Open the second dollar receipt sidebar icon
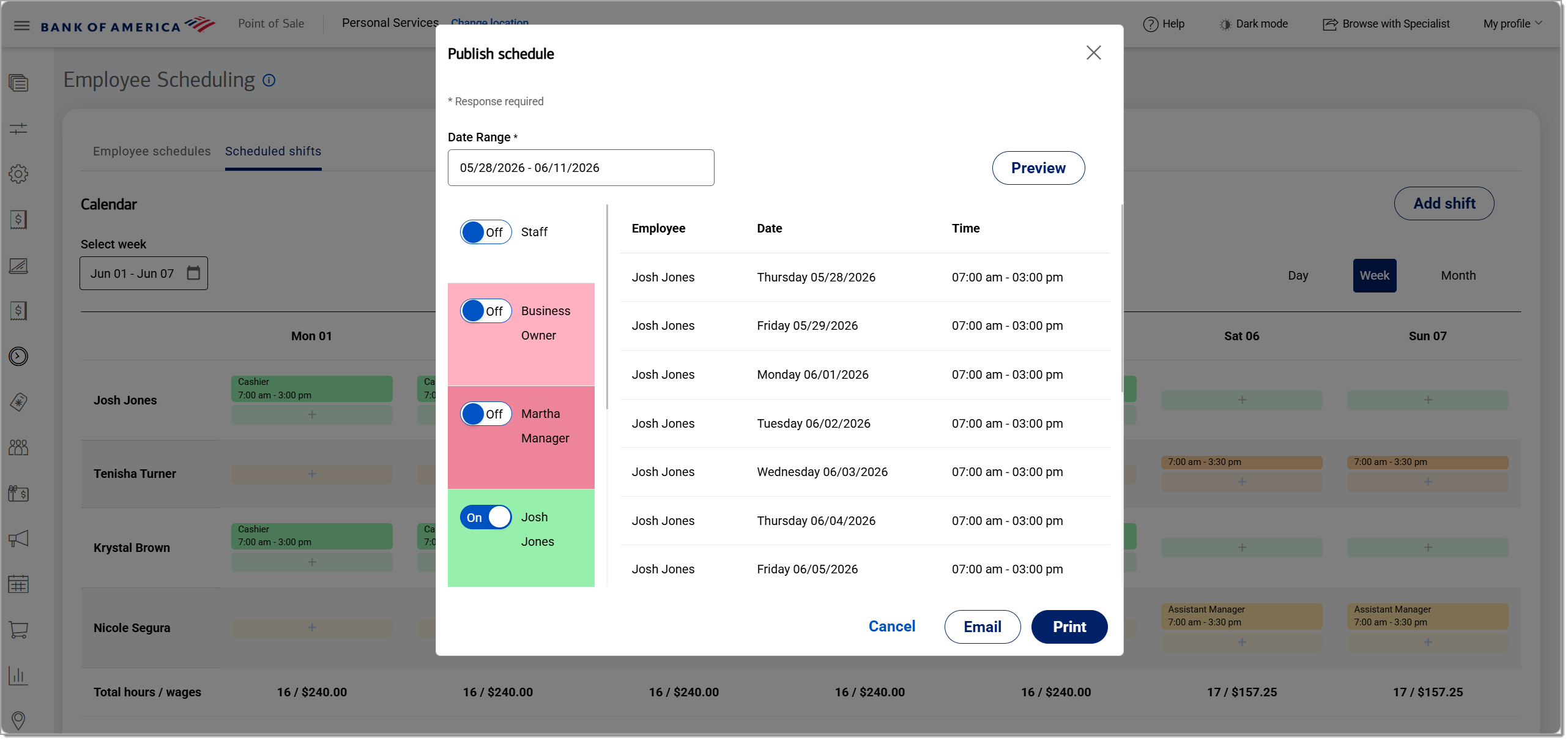 [x=18, y=311]
